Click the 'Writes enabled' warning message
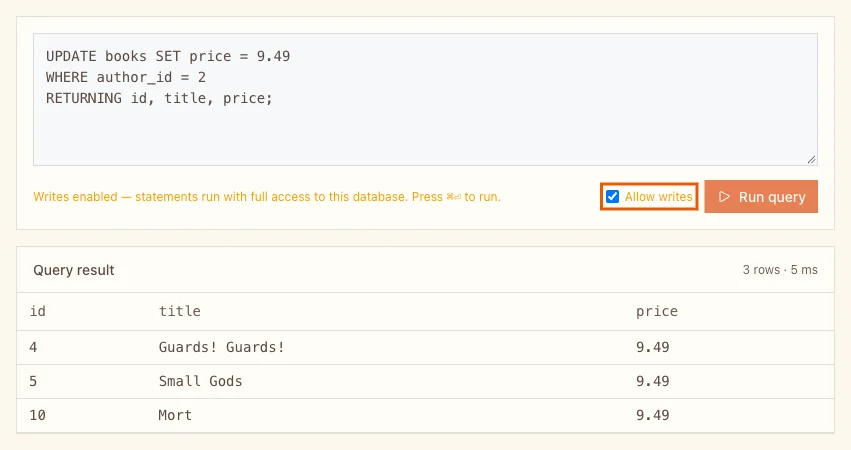The width and height of the screenshot is (851, 450). [266, 197]
